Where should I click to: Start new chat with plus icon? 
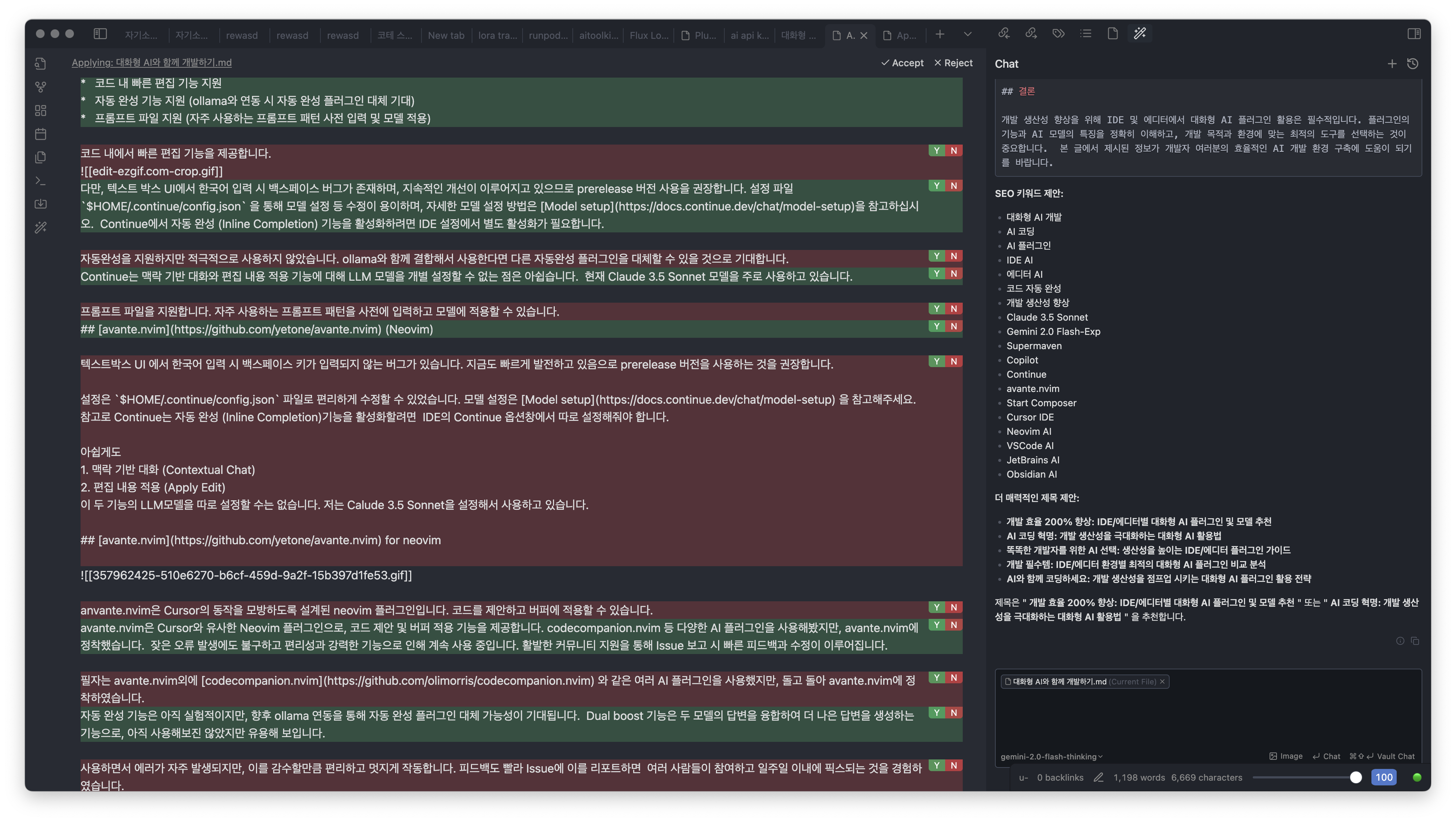coord(1392,64)
